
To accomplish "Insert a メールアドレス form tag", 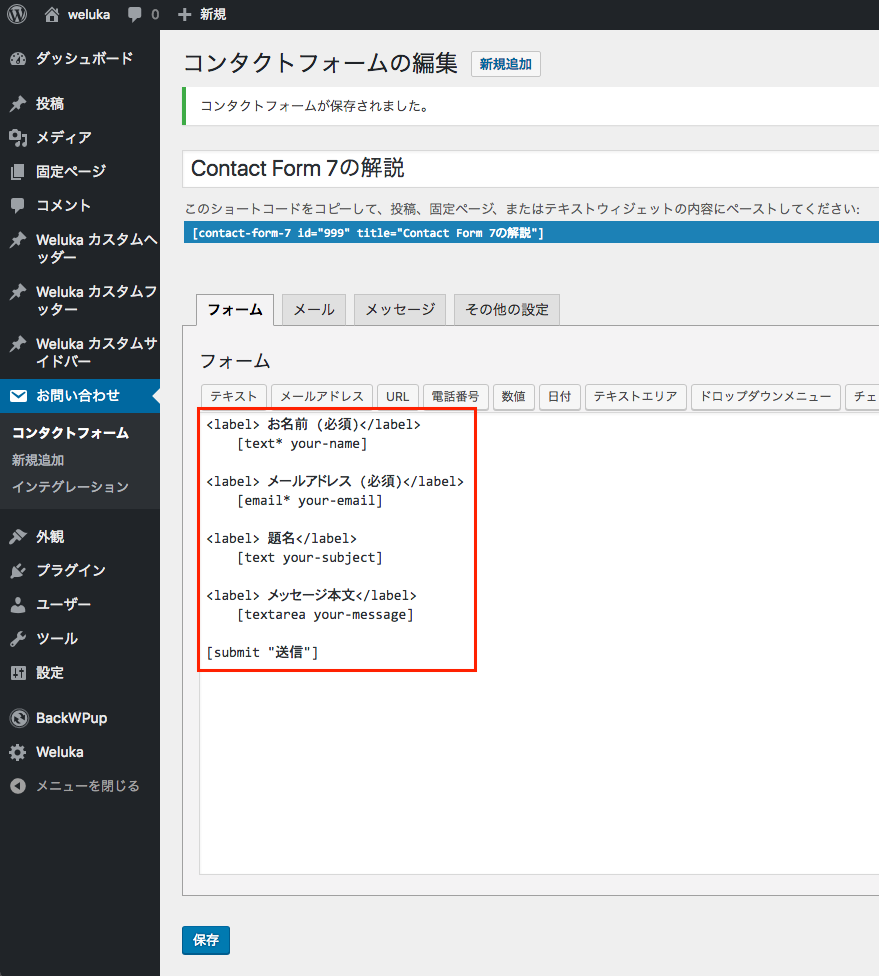I will 322,396.
